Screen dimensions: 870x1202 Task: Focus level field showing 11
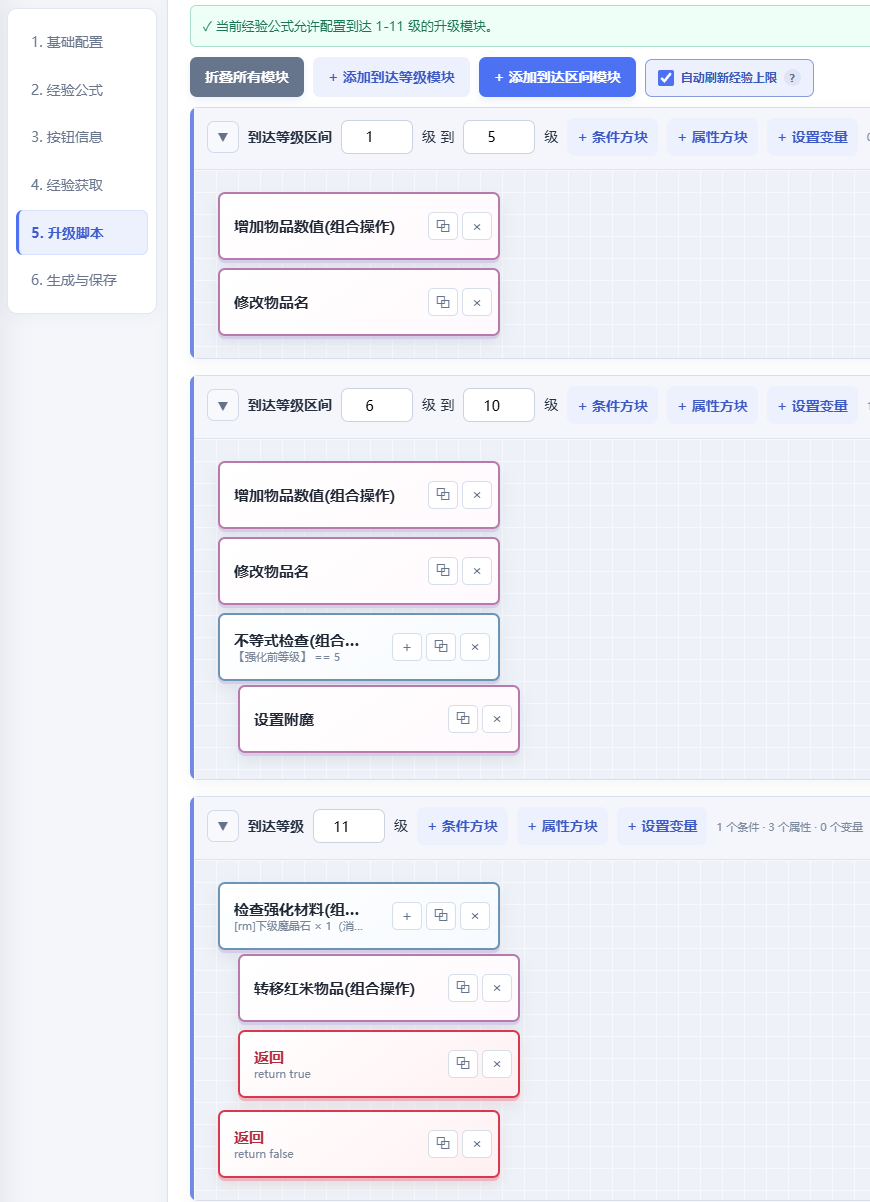tap(349, 826)
